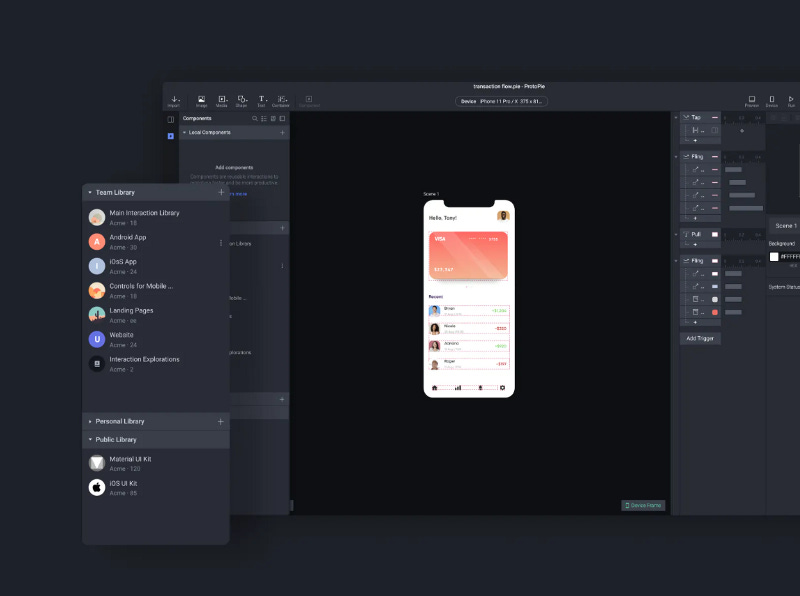Viewport: 800px width, 596px height.
Task: Click the iOS UI Kit Apple icon
Action: point(97,488)
